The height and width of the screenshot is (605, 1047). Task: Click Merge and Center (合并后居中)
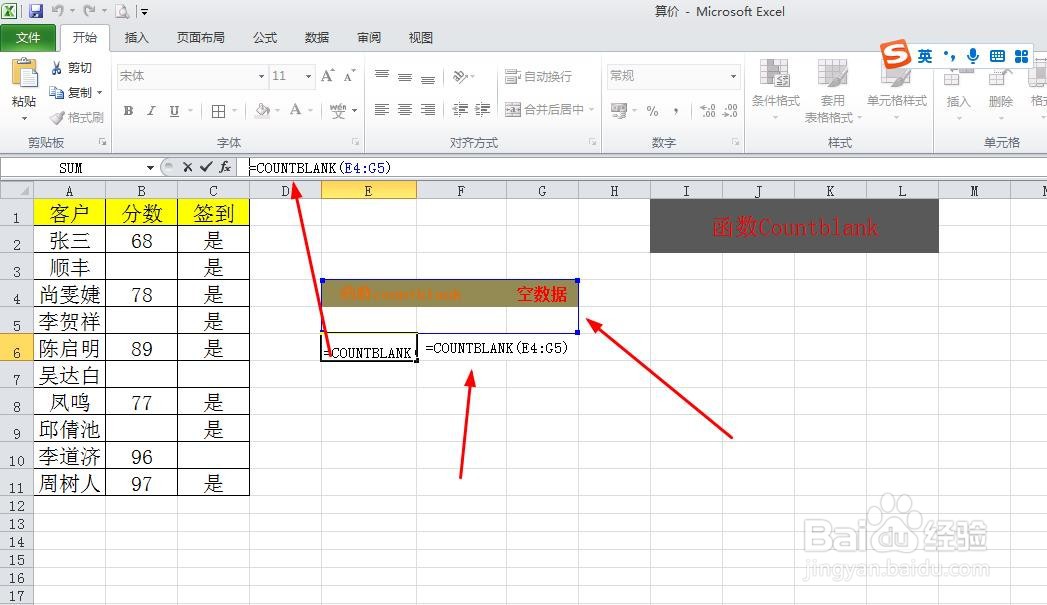tap(544, 110)
